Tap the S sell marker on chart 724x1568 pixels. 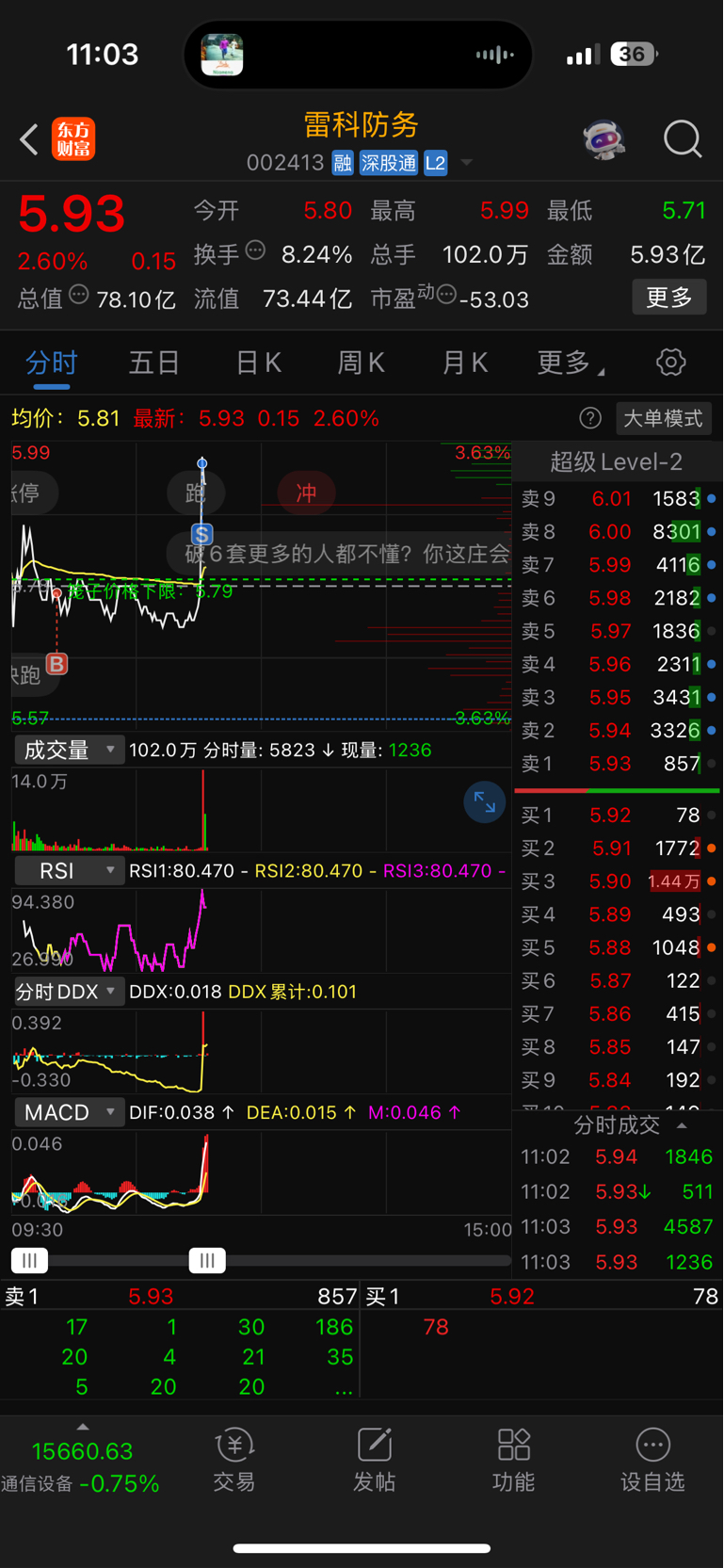click(201, 534)
